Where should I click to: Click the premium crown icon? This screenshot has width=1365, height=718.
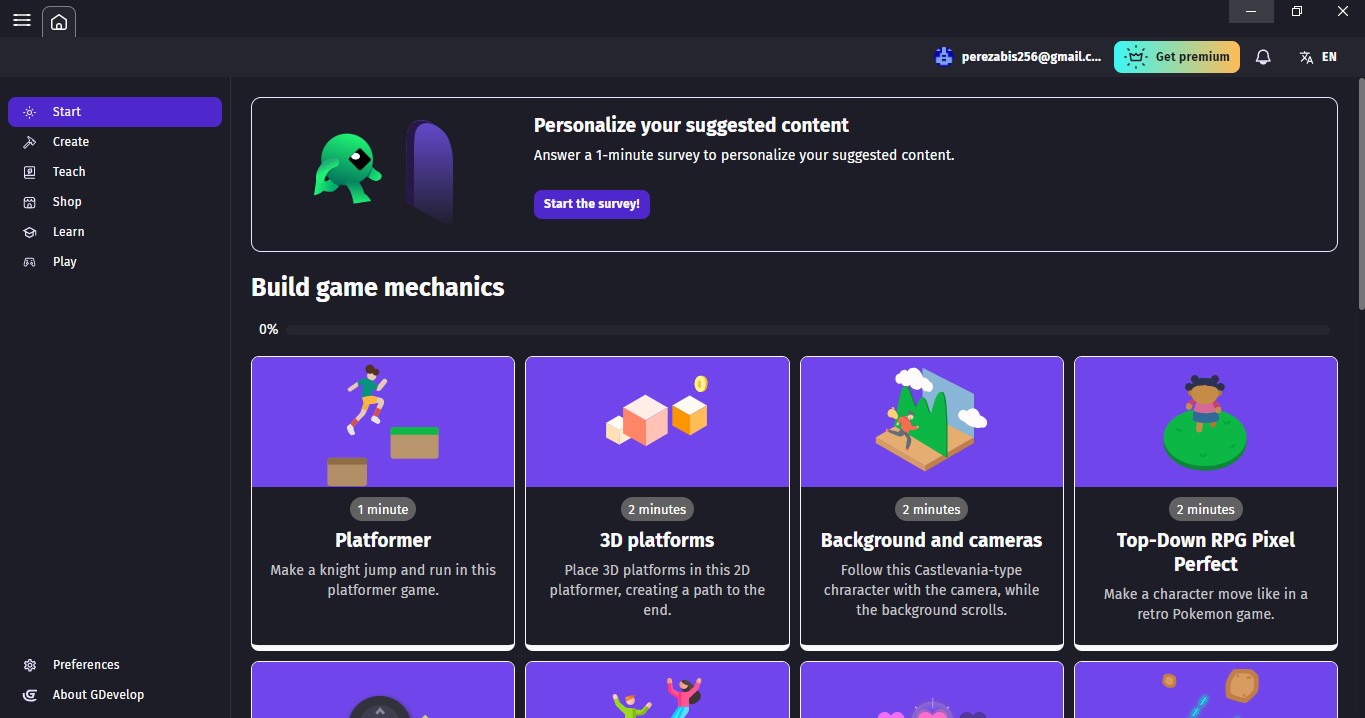point(1134,57)
